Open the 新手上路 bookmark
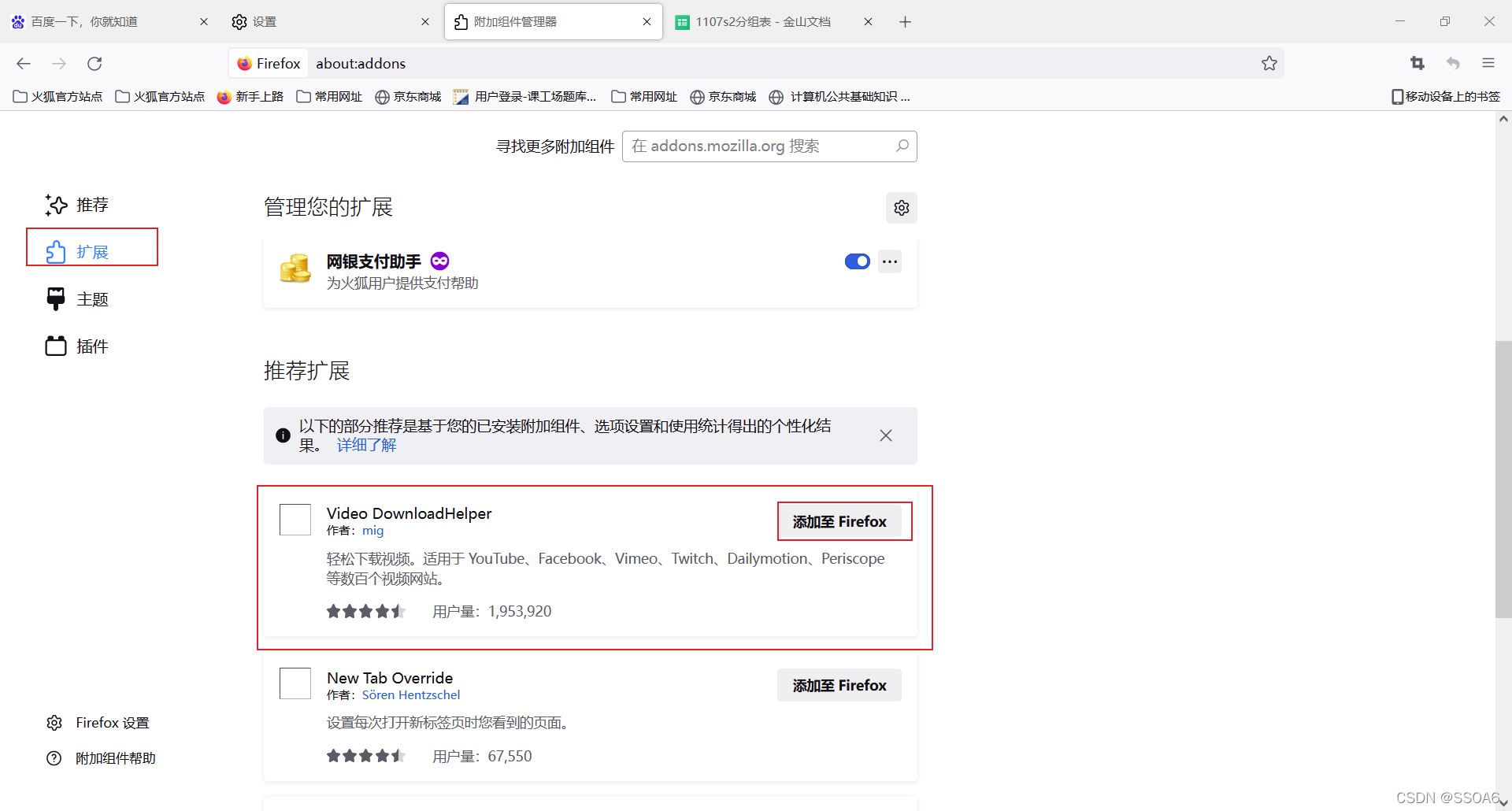The height and width of the screenshot is (811, 1512). pos(250,97)
